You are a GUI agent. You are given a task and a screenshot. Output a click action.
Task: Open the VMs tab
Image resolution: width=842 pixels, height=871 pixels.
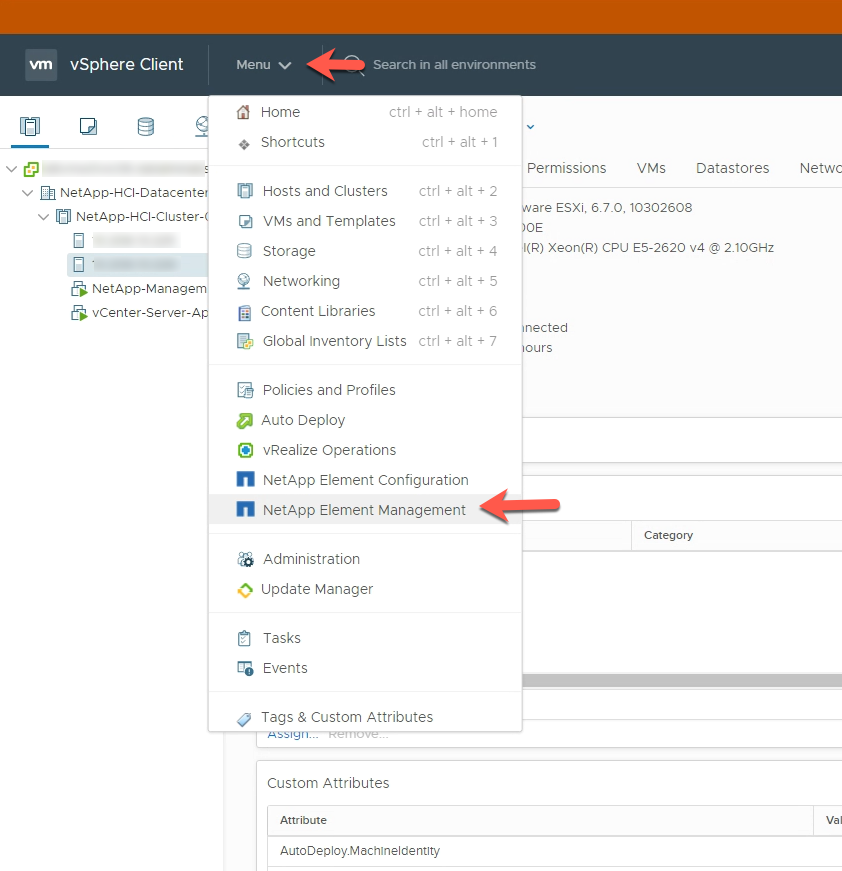tap(651, 168)
